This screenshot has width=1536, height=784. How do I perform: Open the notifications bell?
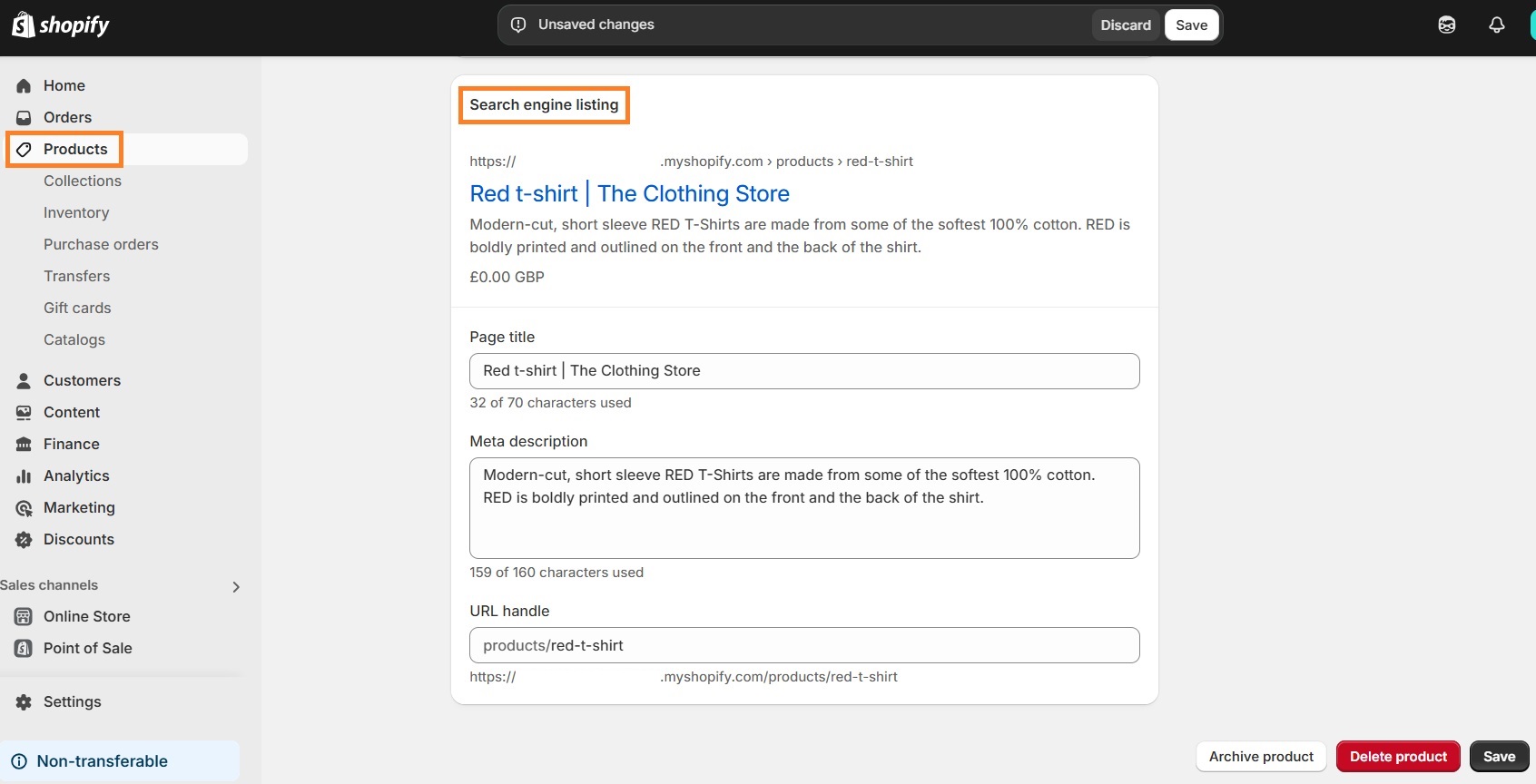click(1497, 24)
